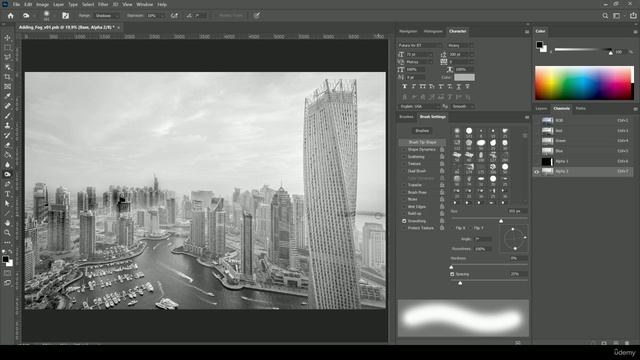The height and width of the screenshot is (360, 640).
Task: Click the brush Spacing value field
Action: click(x=518, y=274)
